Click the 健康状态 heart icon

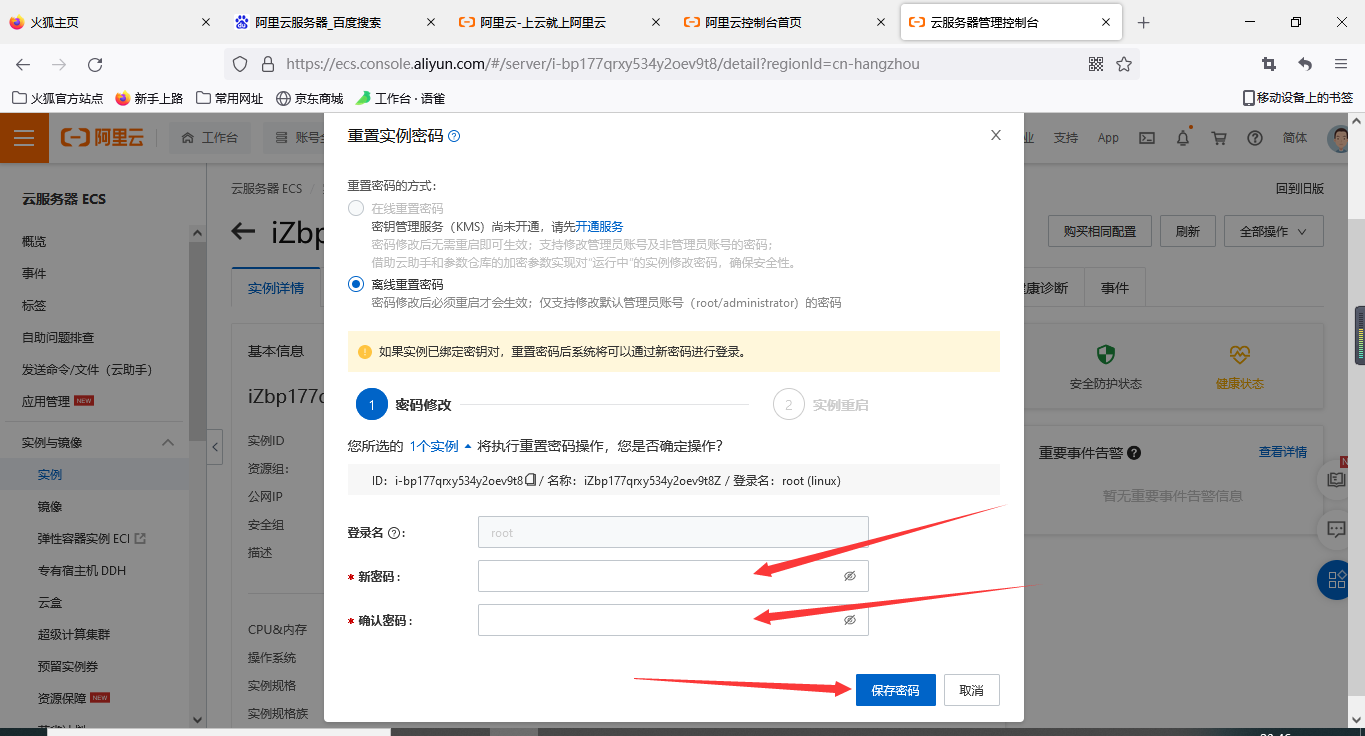1240,354
